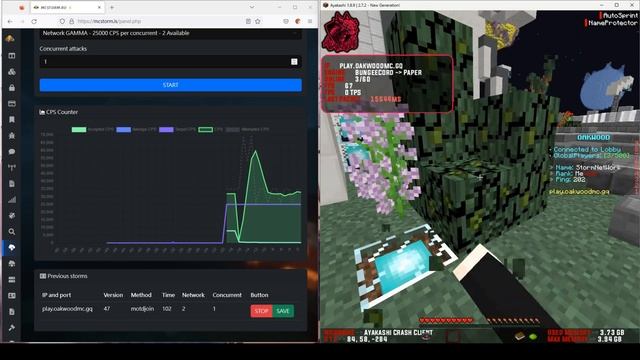Select the cubes icon in the sidebar
640x360 pixels.
tap(12, 72)
